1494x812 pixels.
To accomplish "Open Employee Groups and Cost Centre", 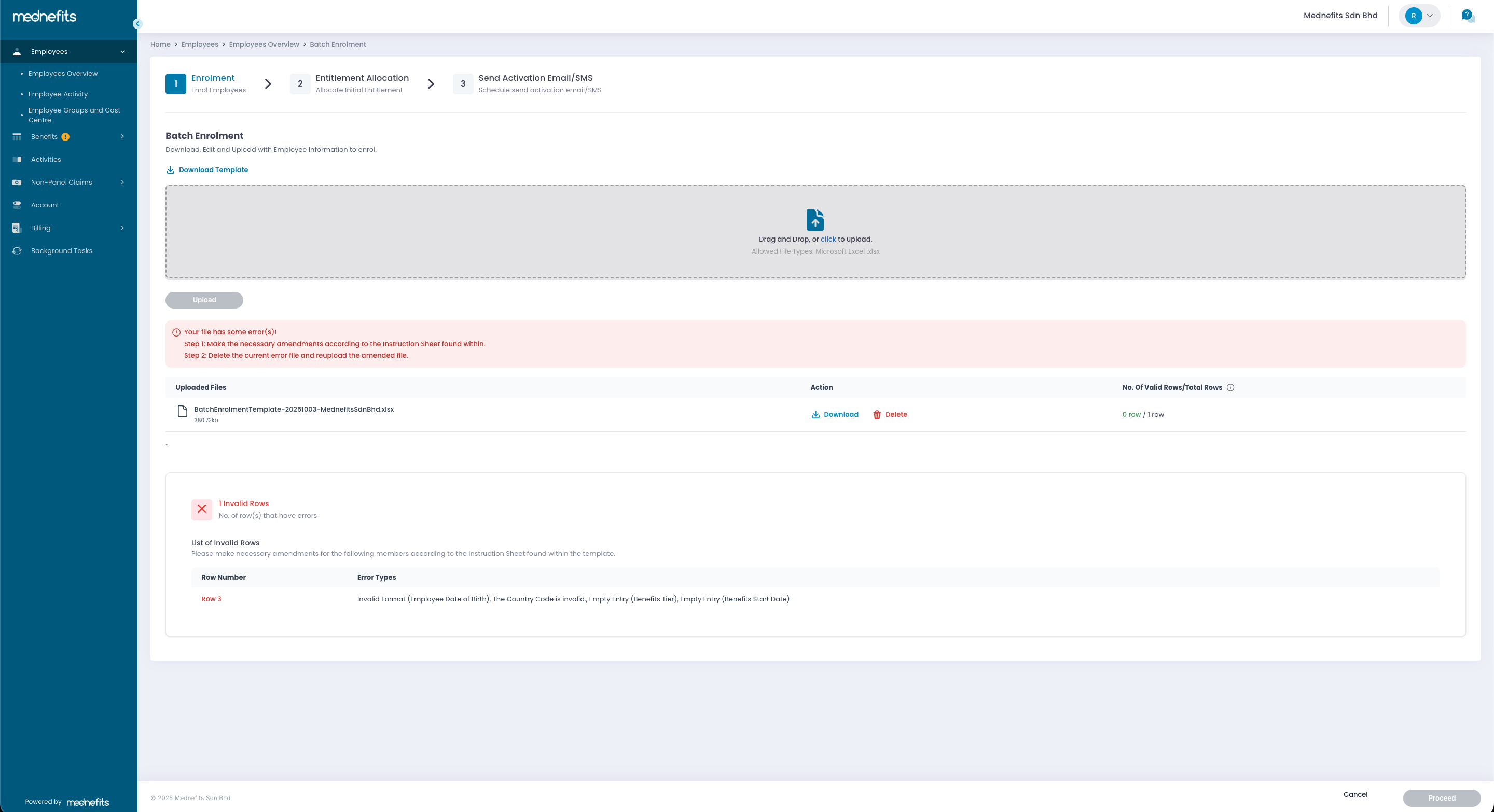I will pyautogui.click(x=74, y=115).
